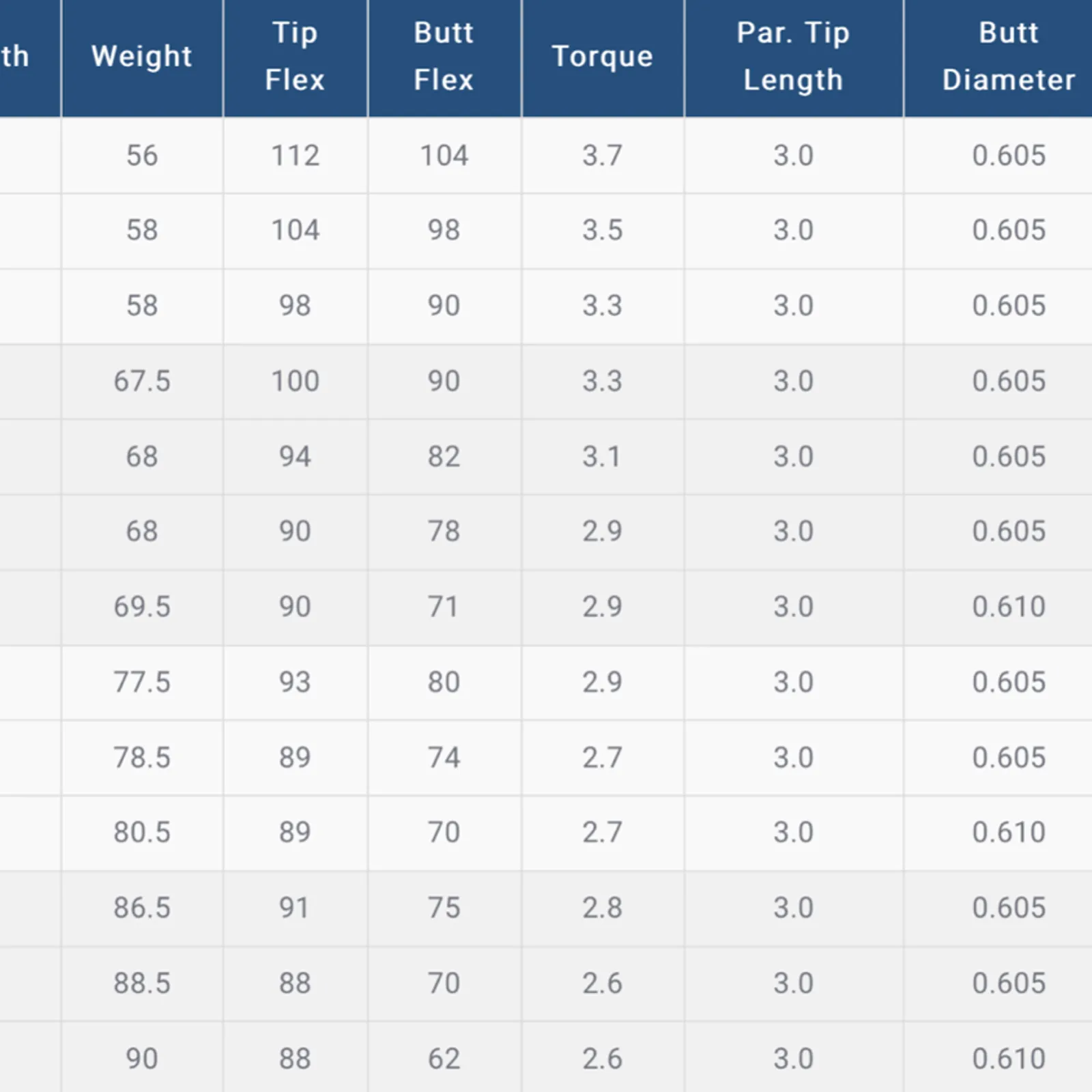Click the Torque value 3.7
Image resolution: width=1092 pixels, height=1092 pixels.
point(602,156)
